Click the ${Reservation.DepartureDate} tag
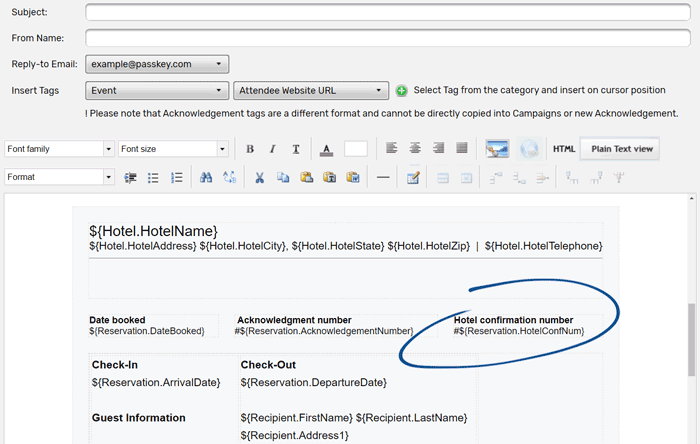 313,382
